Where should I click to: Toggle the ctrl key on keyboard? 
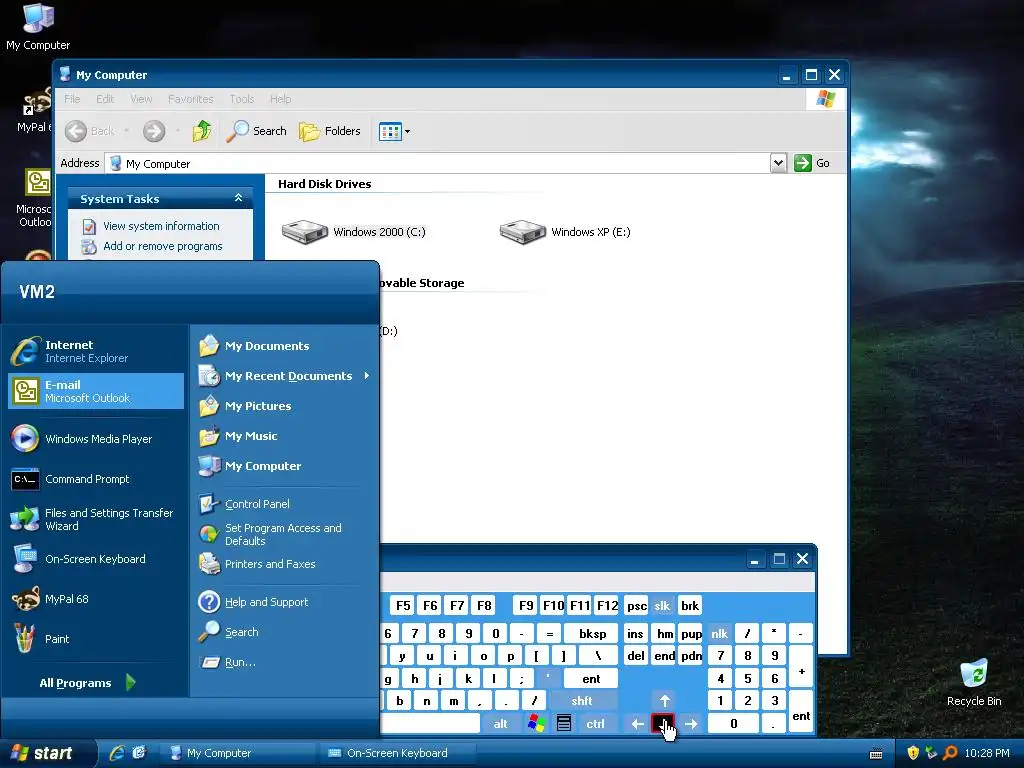[x=596, y=723]
